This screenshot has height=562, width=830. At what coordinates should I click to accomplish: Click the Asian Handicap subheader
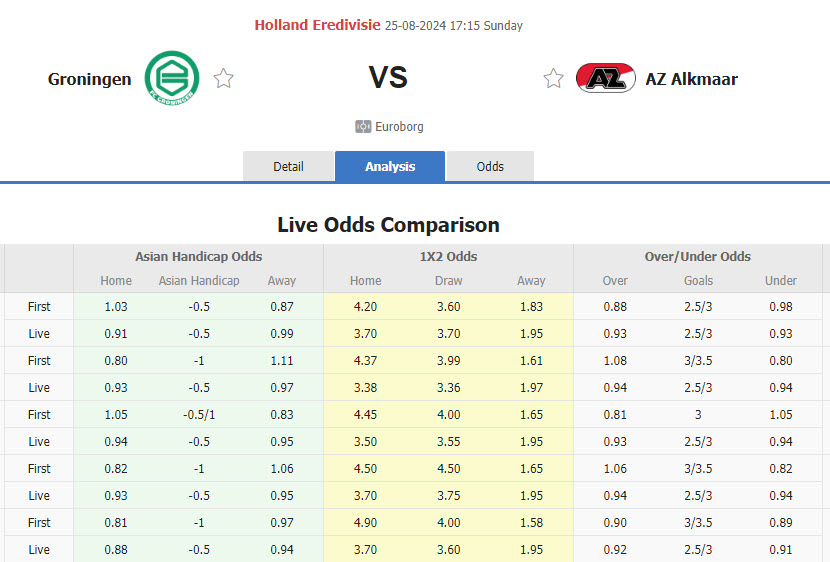point(199,281)
